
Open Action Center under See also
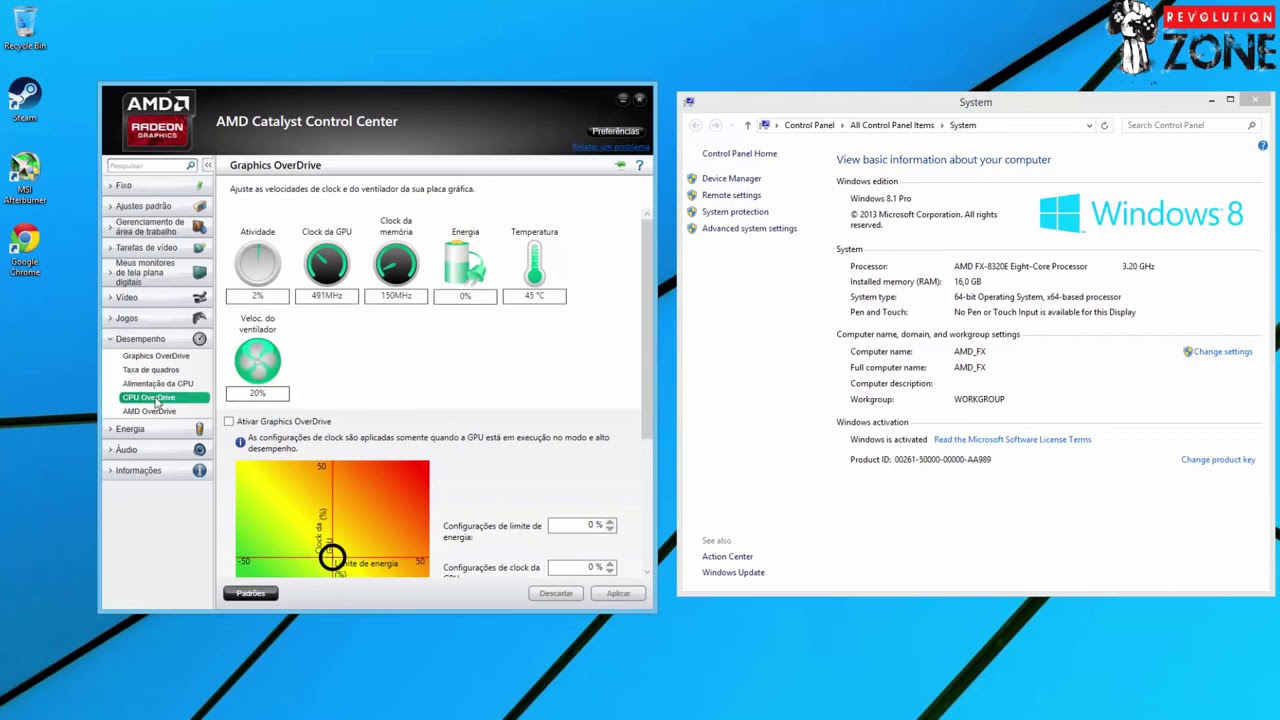727,556
